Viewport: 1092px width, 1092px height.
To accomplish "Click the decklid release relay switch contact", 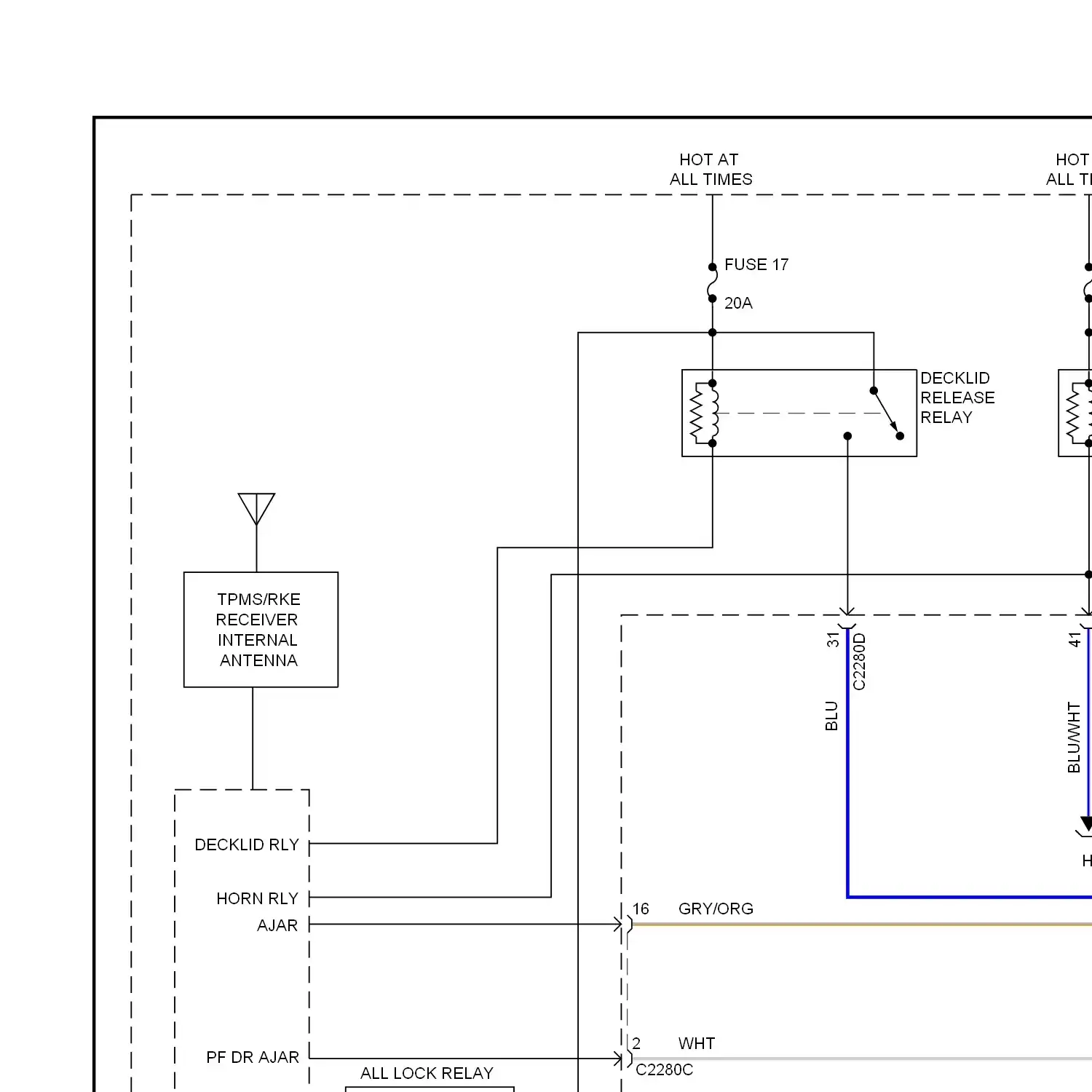I will tap(887, 414).
